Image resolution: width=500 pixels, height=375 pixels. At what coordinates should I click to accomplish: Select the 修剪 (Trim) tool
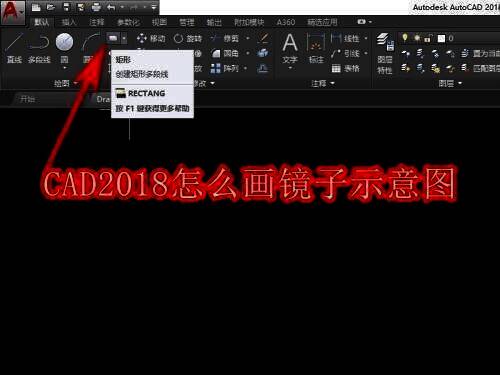pos(225,38)
